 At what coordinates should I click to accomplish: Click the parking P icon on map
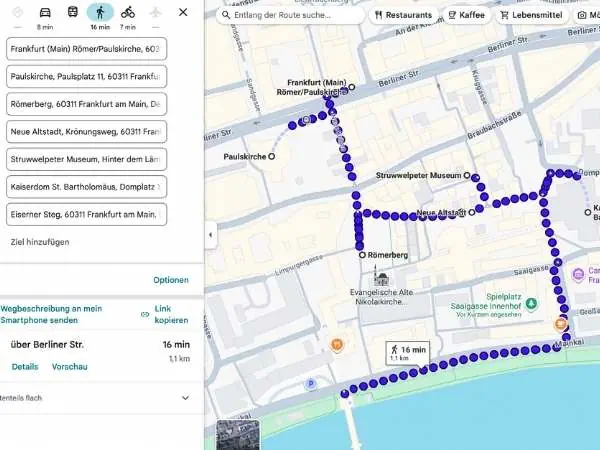click(x=311, y=384)
